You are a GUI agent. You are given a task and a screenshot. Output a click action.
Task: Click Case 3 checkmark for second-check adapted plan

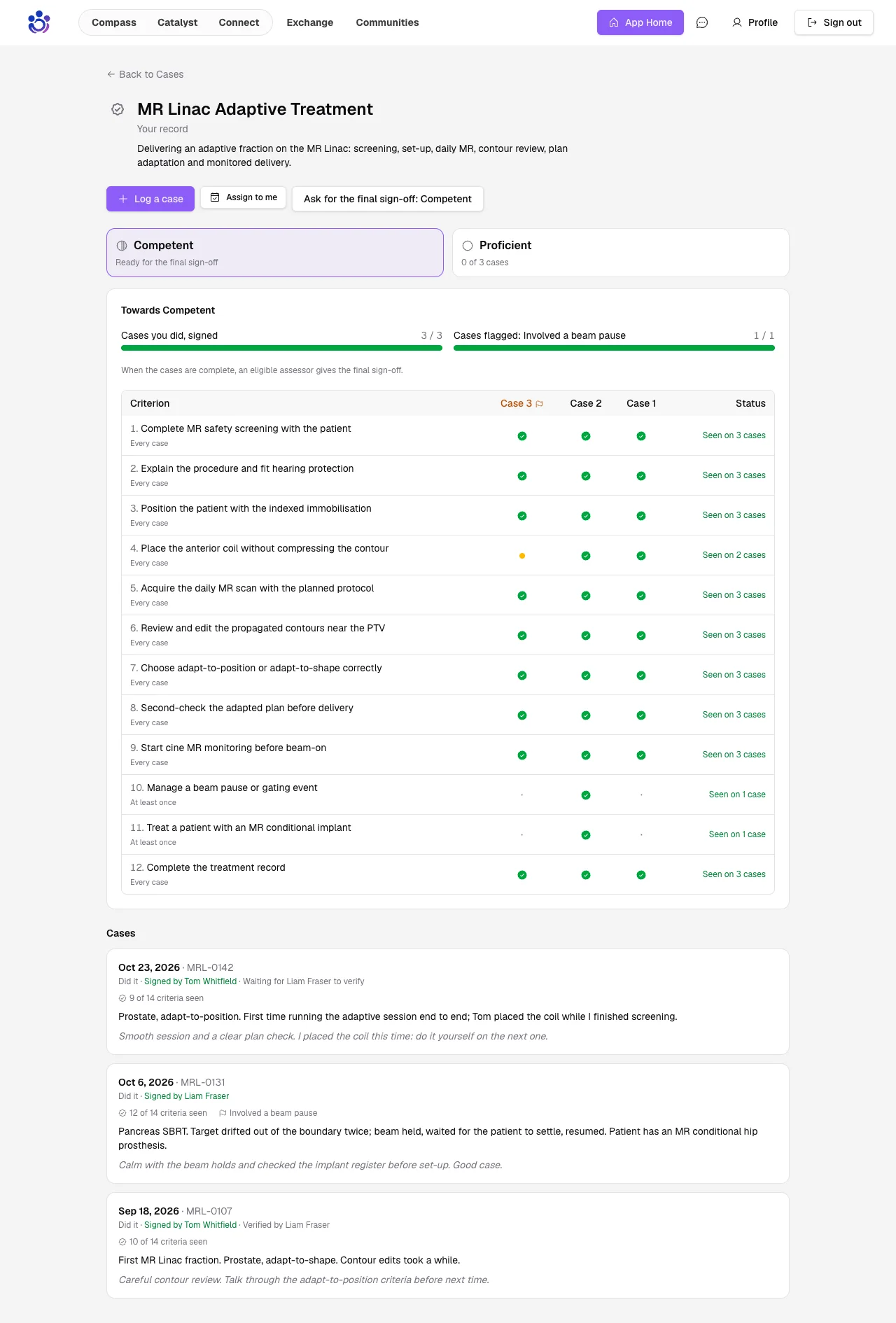(x=522, y=715)
